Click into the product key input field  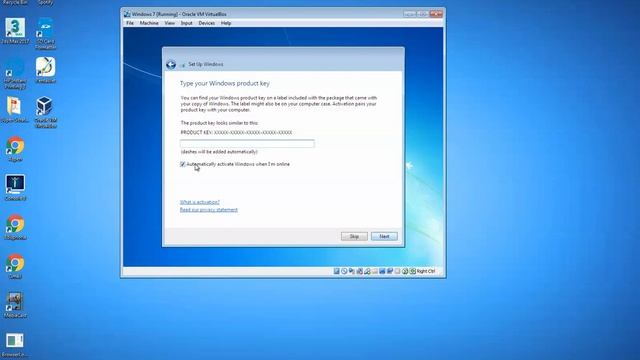(247, 143)
